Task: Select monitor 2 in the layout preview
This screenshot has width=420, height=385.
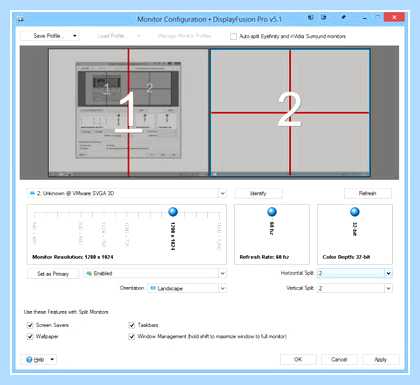Action: pos(290,112)
